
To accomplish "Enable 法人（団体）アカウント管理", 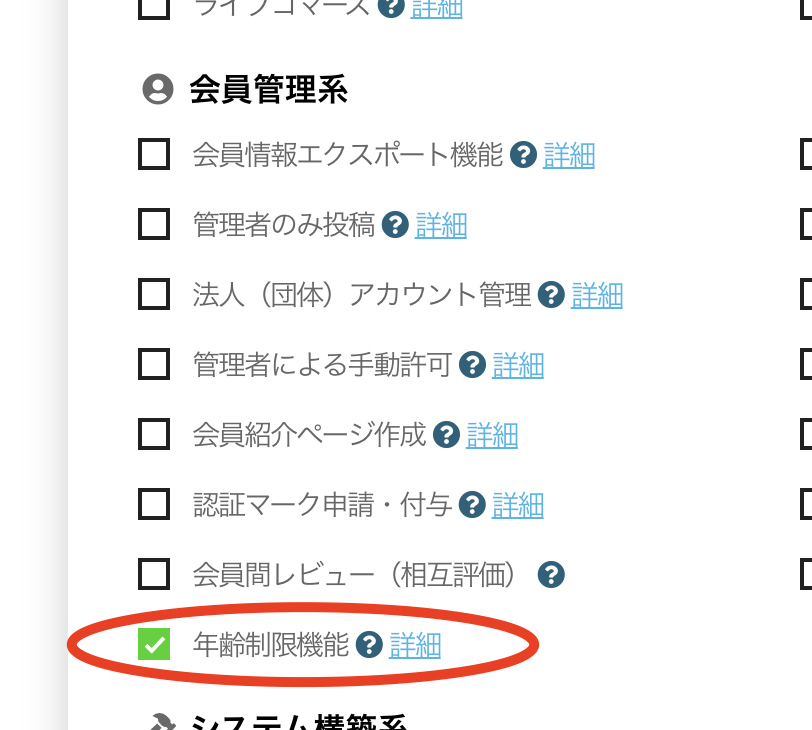I will [153, 295].
